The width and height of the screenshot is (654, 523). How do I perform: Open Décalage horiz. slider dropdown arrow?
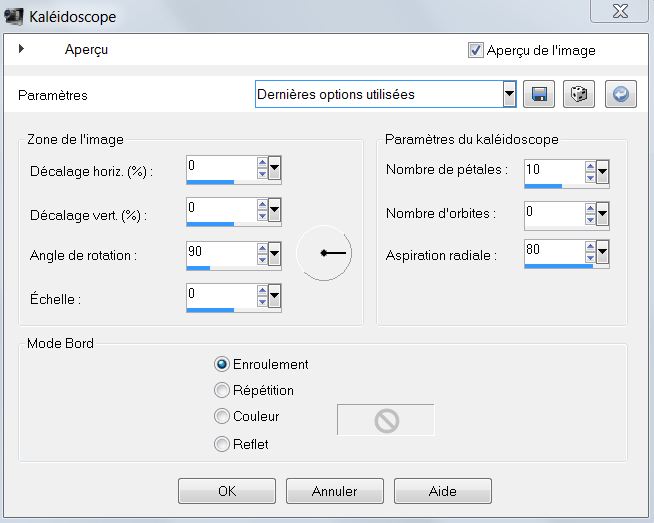point(274,168)
